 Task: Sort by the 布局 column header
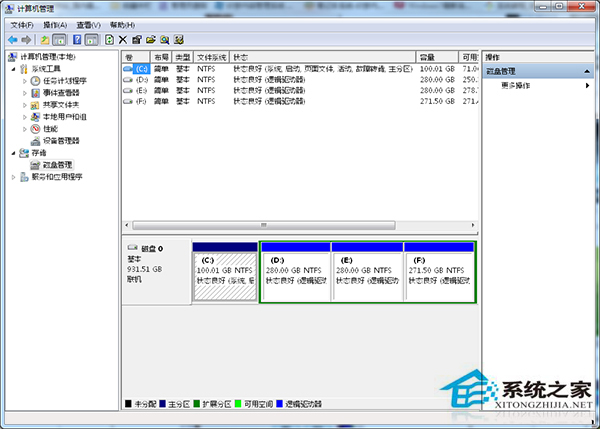click(161, 57)
